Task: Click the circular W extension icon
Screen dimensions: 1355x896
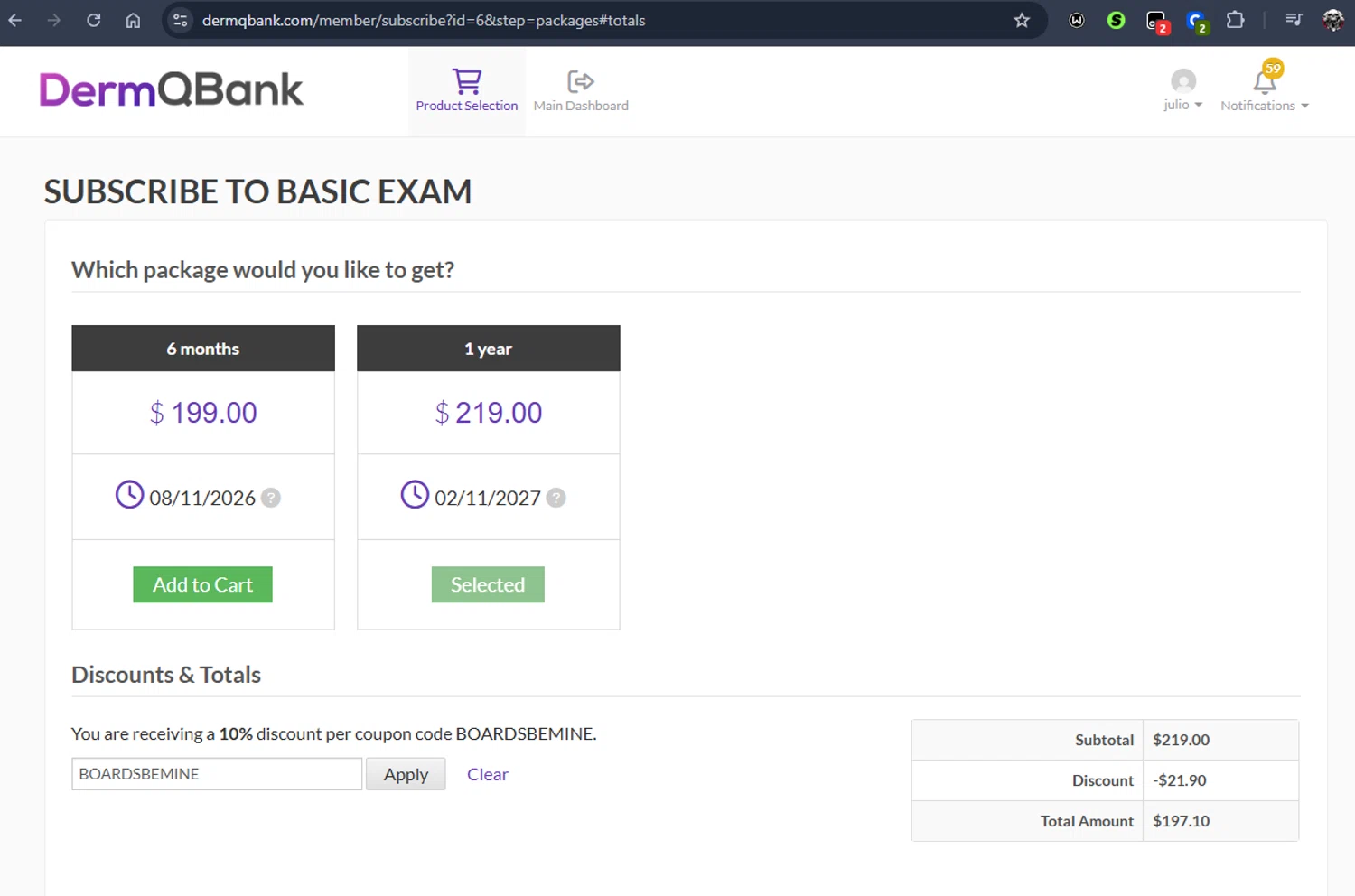Action: point(1077,20)
